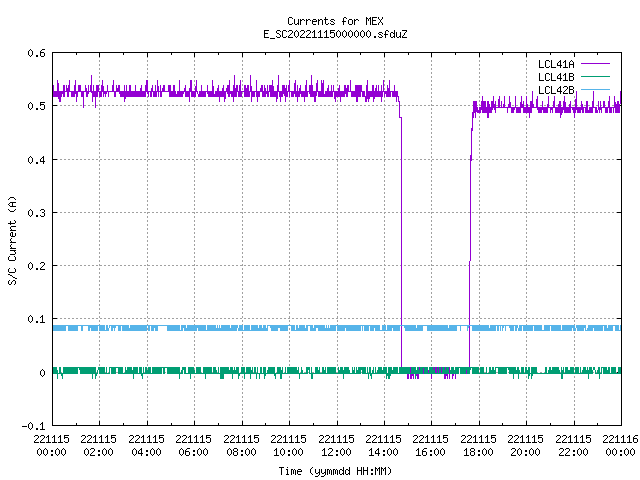Screen dimensions: 640x480
Task: Click the y-axis tick value 0.3
Action: [36, 213]
